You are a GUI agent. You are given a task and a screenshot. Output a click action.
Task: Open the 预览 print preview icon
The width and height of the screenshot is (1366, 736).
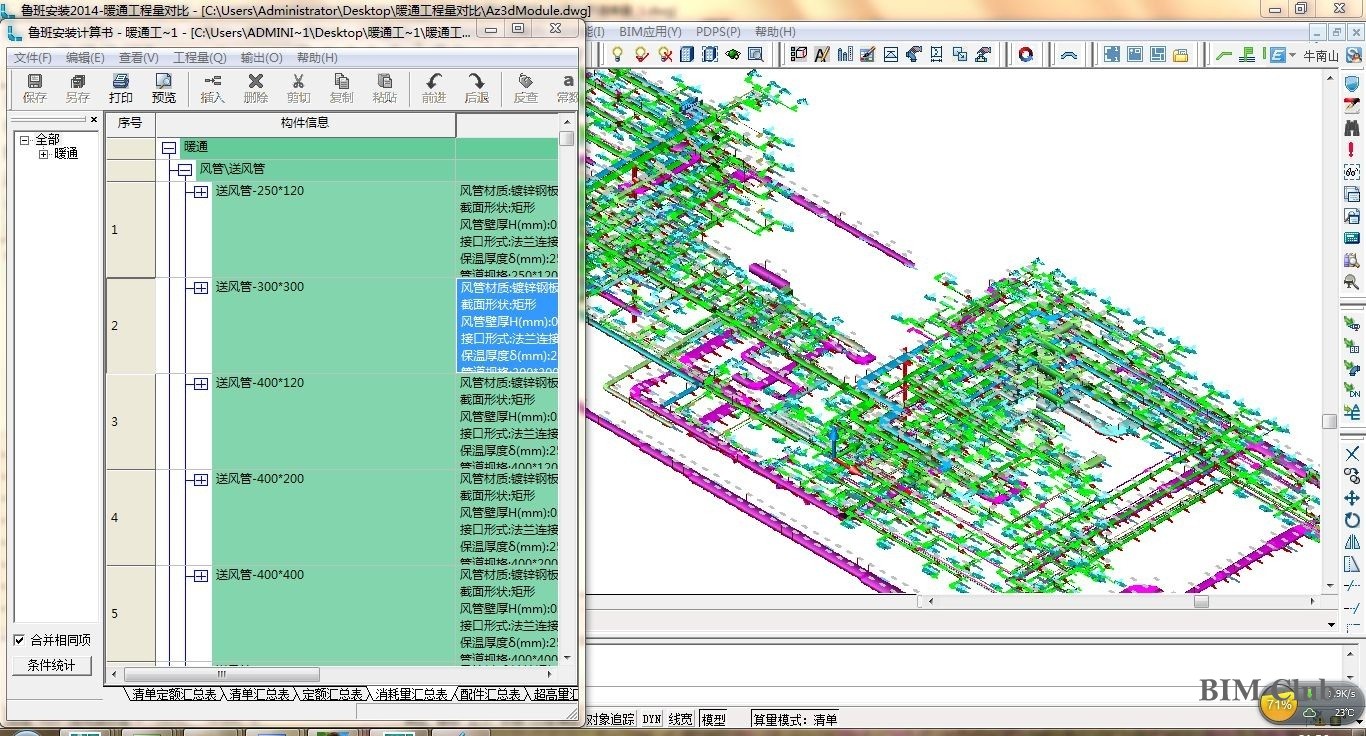click(x=163, y=82)
